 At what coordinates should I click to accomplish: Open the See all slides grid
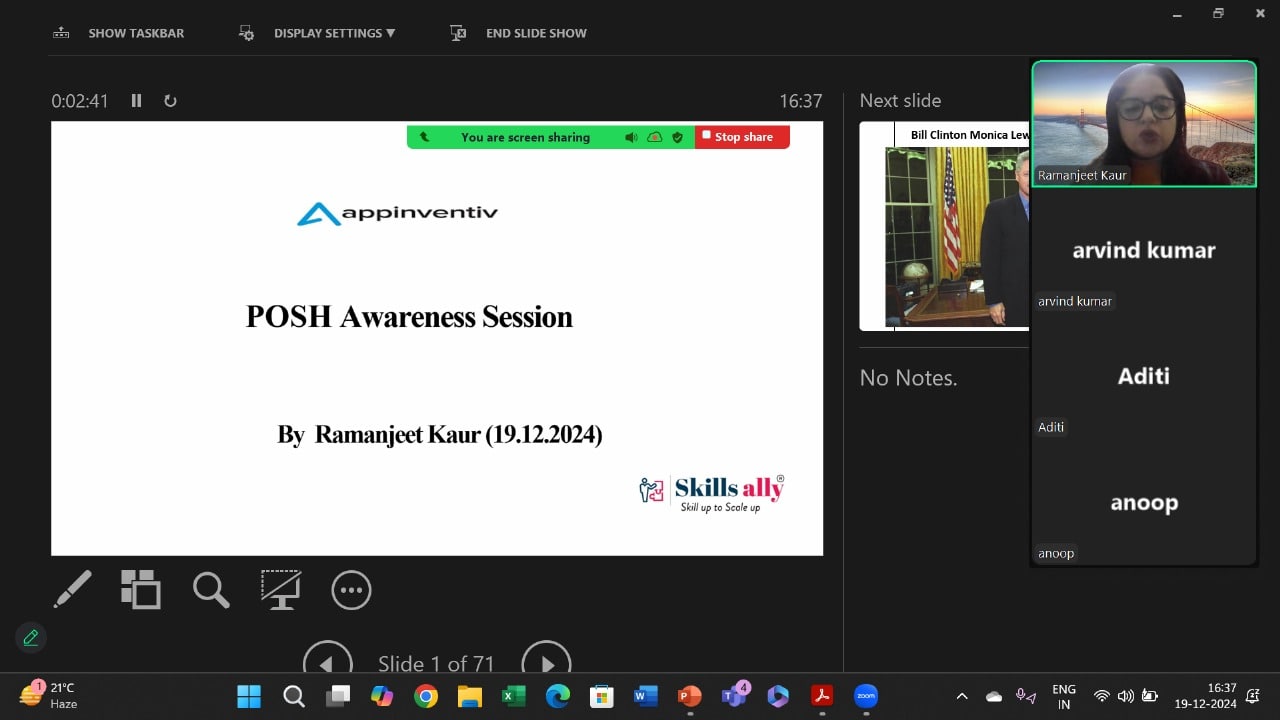coord(140,590)
